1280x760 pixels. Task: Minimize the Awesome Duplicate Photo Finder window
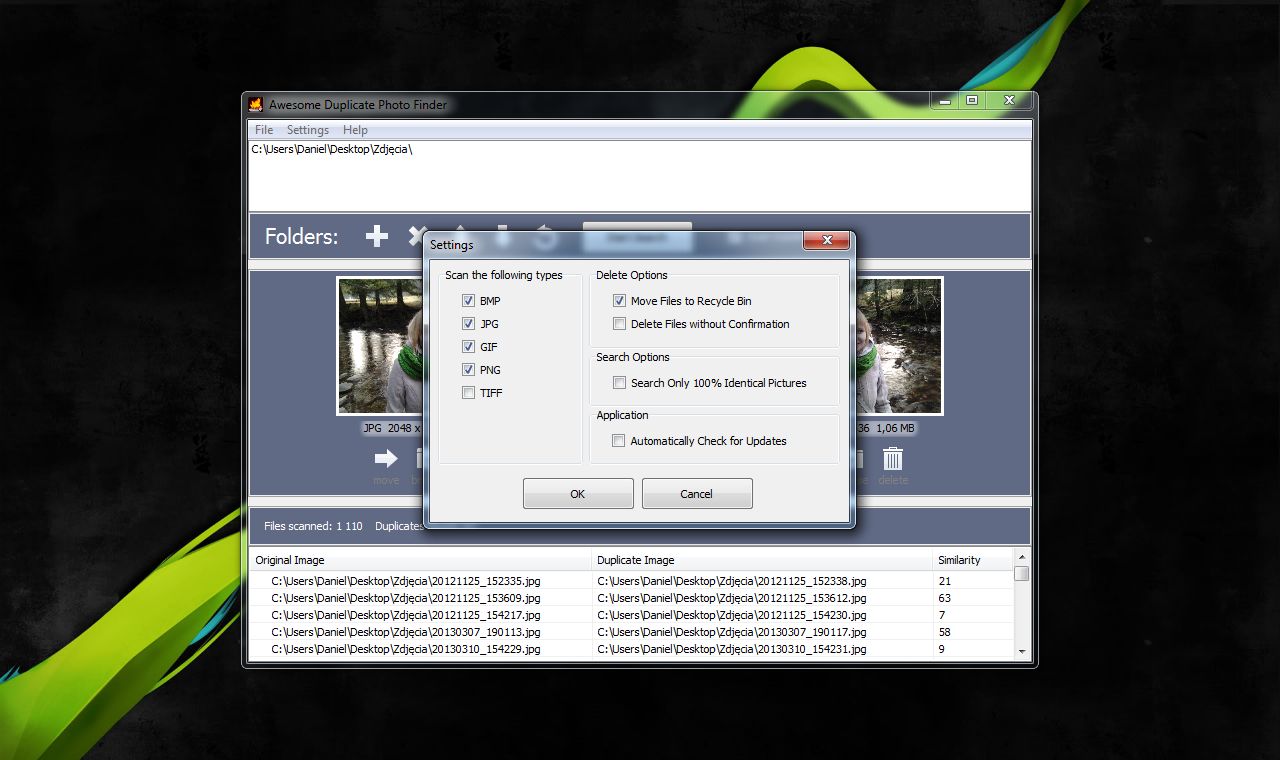(x=944, y=100)
